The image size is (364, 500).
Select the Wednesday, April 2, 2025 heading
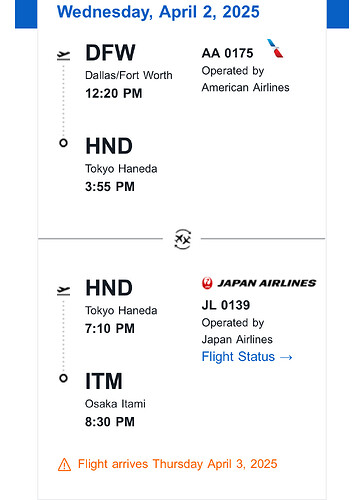click(x=158, y=12)
